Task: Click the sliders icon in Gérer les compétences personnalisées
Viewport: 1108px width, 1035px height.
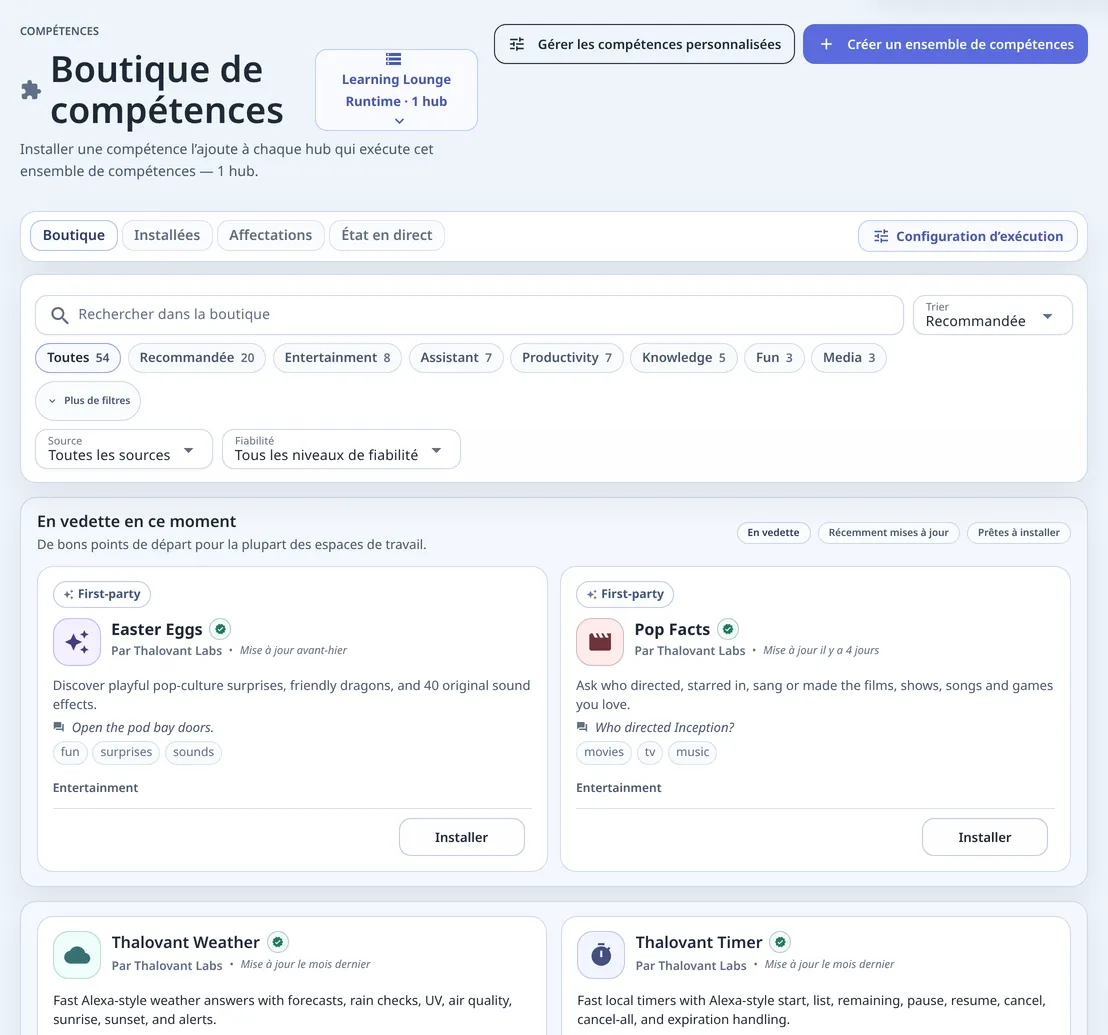Action: [517, 44]
